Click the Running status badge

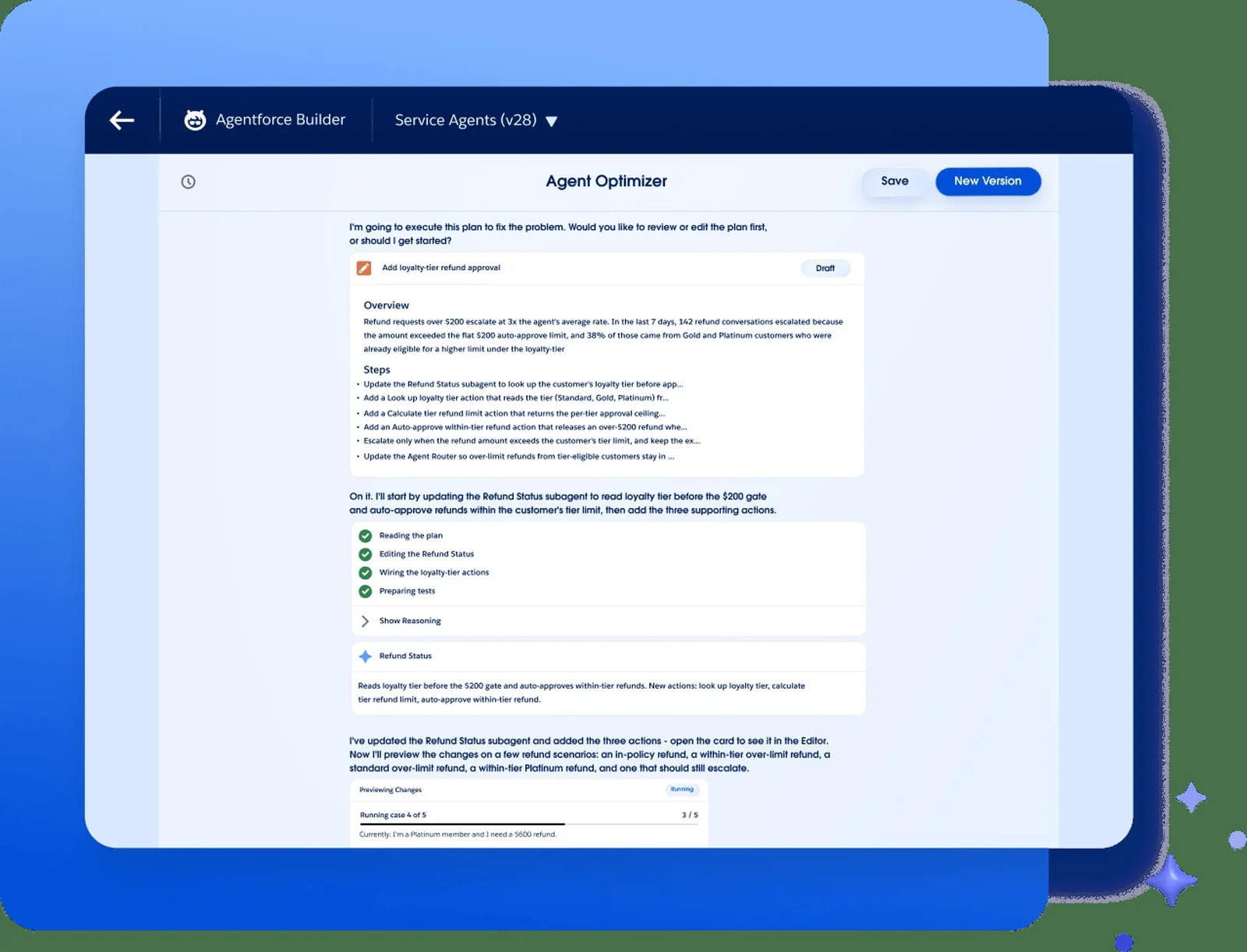tap(682, 789)
